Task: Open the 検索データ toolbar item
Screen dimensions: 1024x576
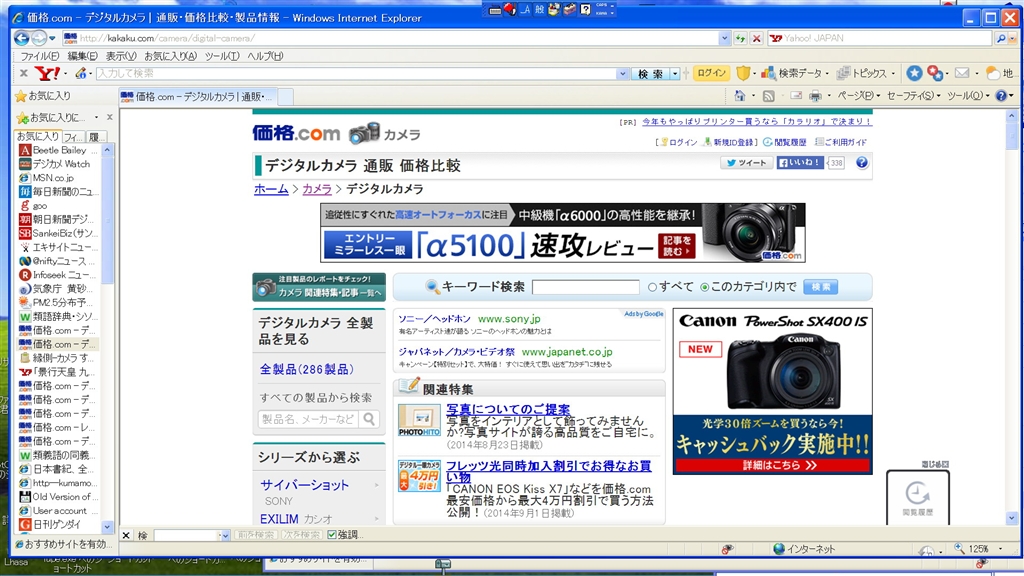Action: coord(792,74)
